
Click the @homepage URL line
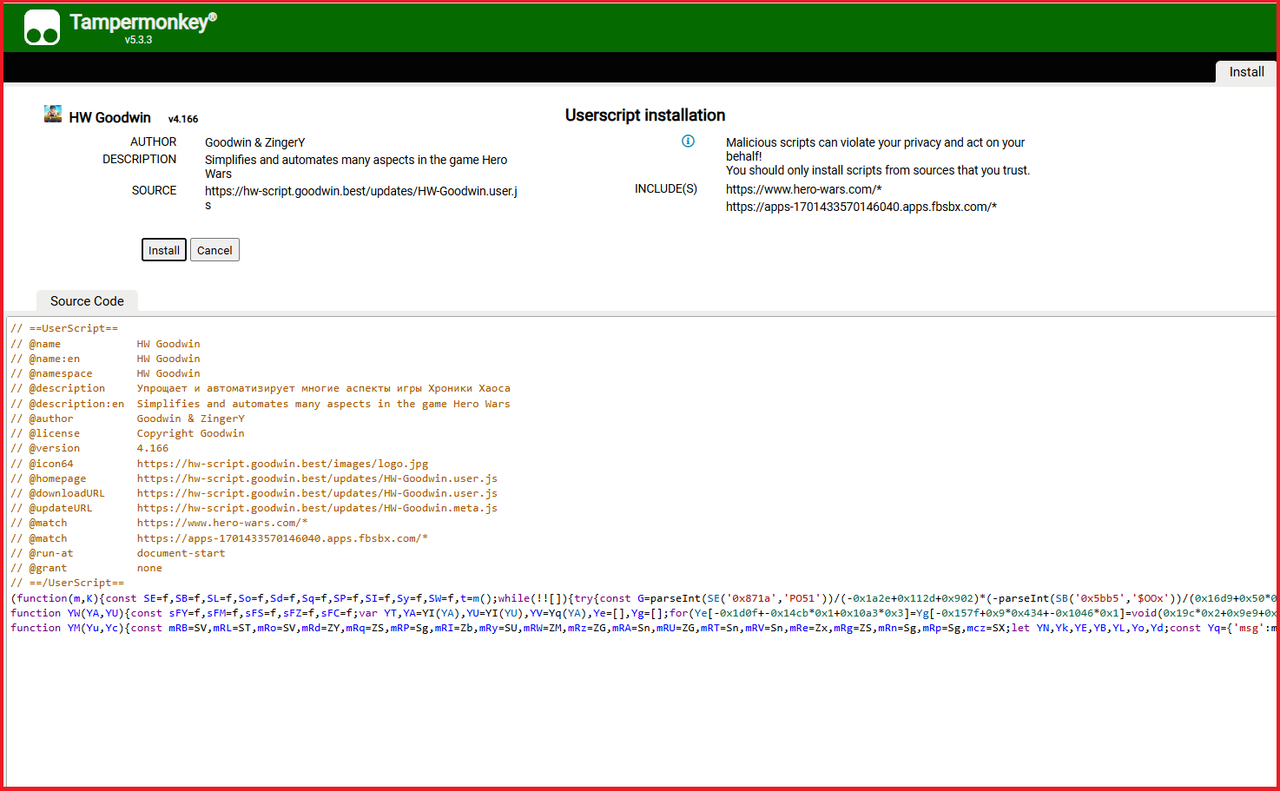(254, 478)
